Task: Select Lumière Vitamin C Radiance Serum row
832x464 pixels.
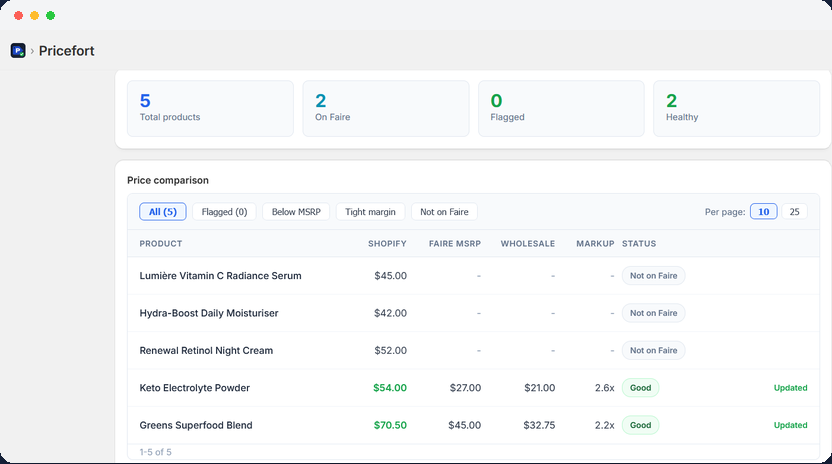Action: tap(473, 276)
